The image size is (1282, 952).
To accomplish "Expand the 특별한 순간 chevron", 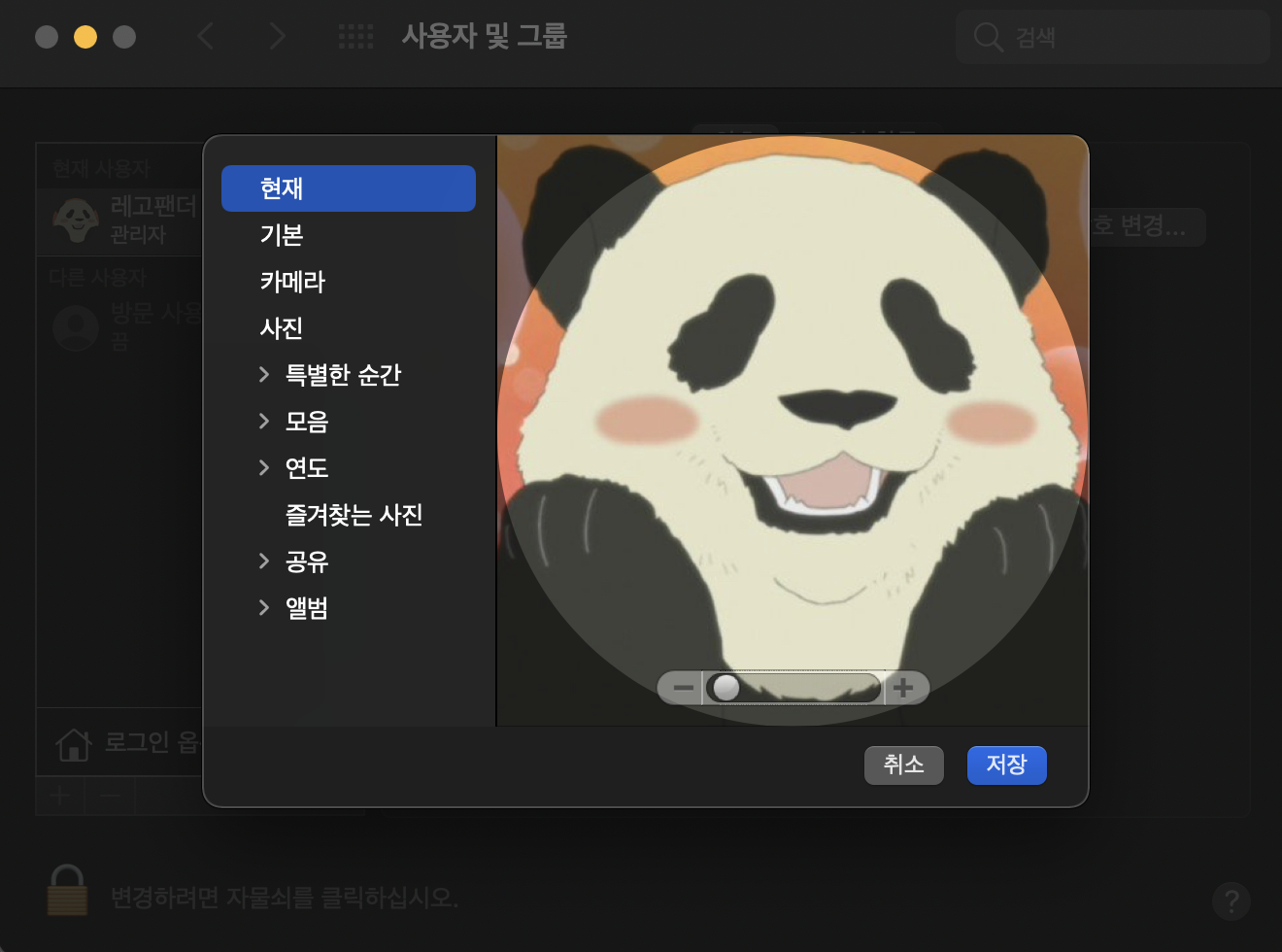I will (264, 374).
